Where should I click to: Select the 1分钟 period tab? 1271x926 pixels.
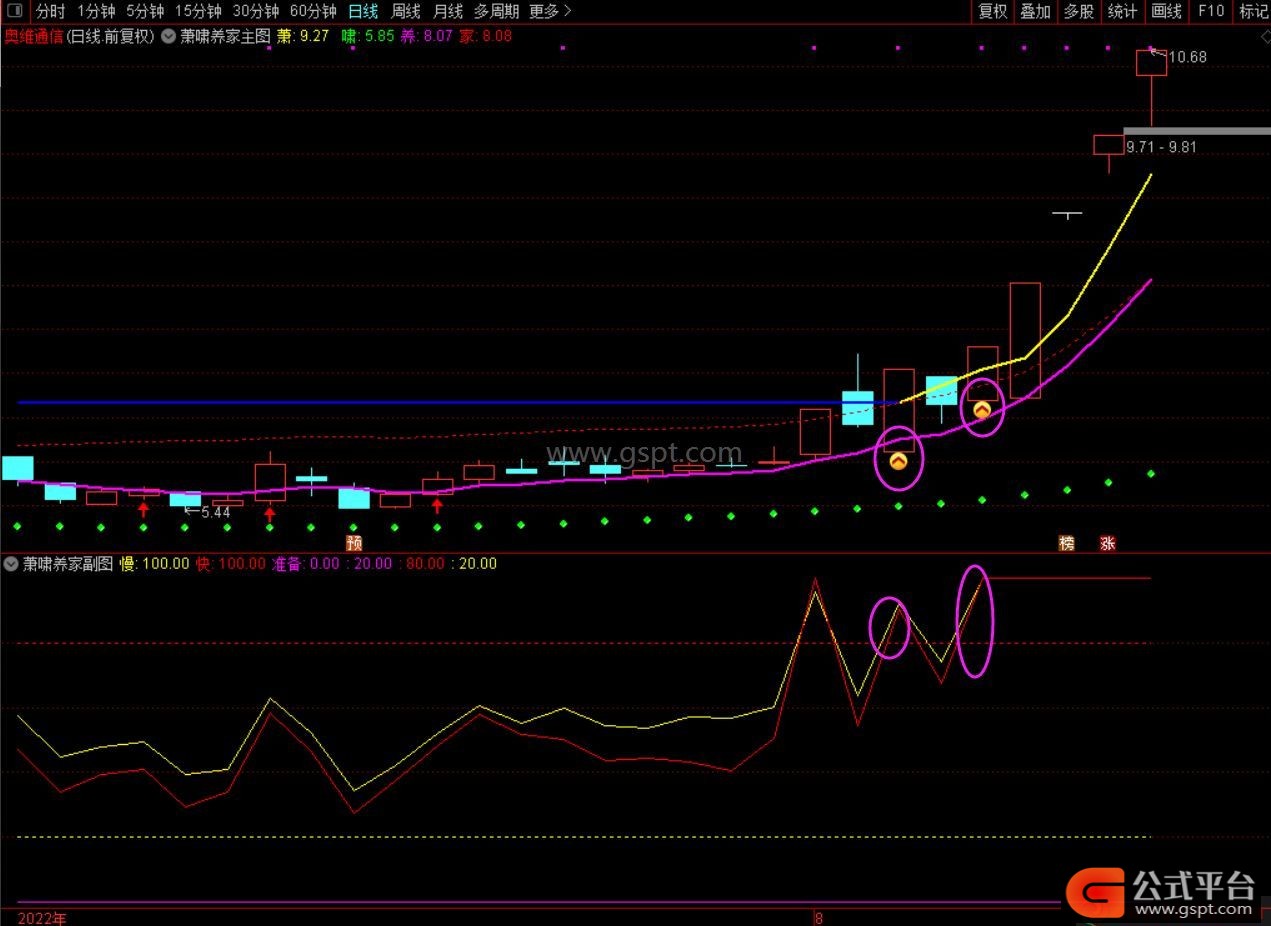click(x=95, y=11)
